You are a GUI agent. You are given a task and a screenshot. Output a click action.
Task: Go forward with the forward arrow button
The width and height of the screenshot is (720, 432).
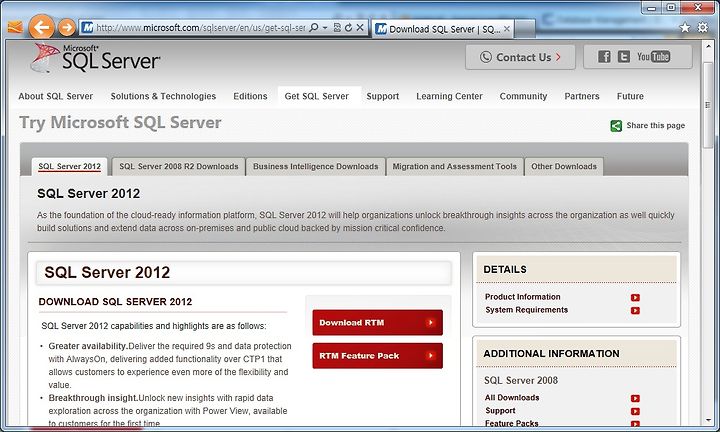click(67, 28)
